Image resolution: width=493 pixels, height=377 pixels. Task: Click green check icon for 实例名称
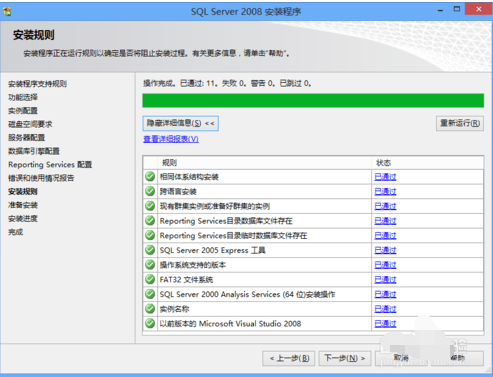(150, 309)
